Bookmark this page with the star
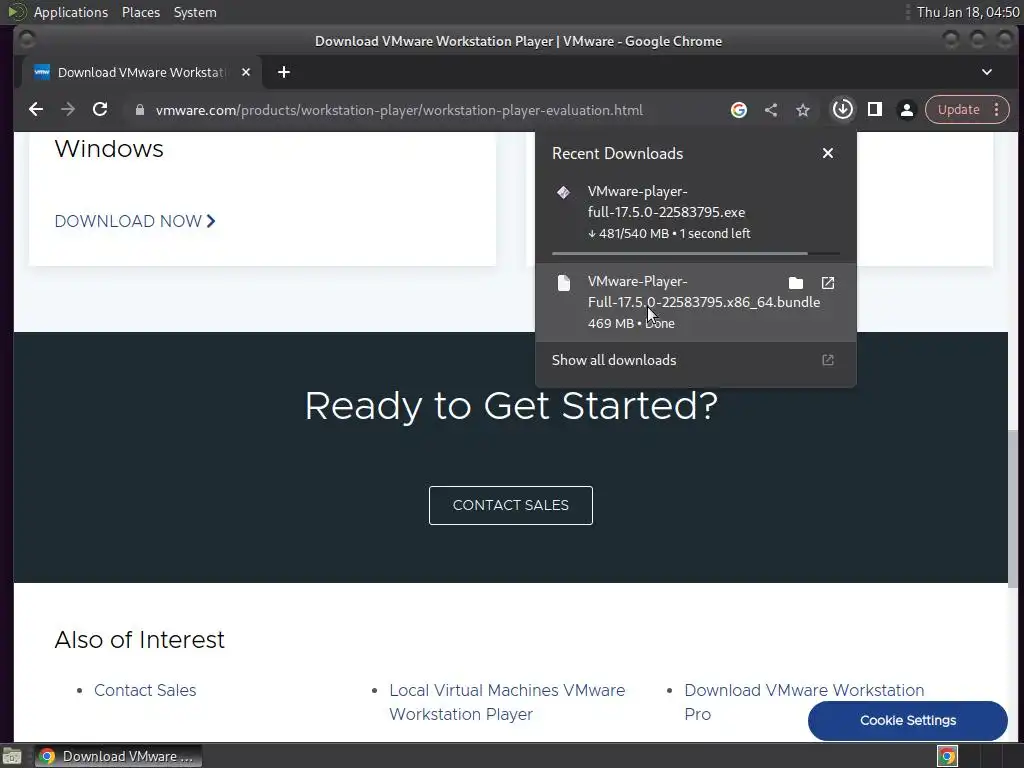 [x=803, y=110]
